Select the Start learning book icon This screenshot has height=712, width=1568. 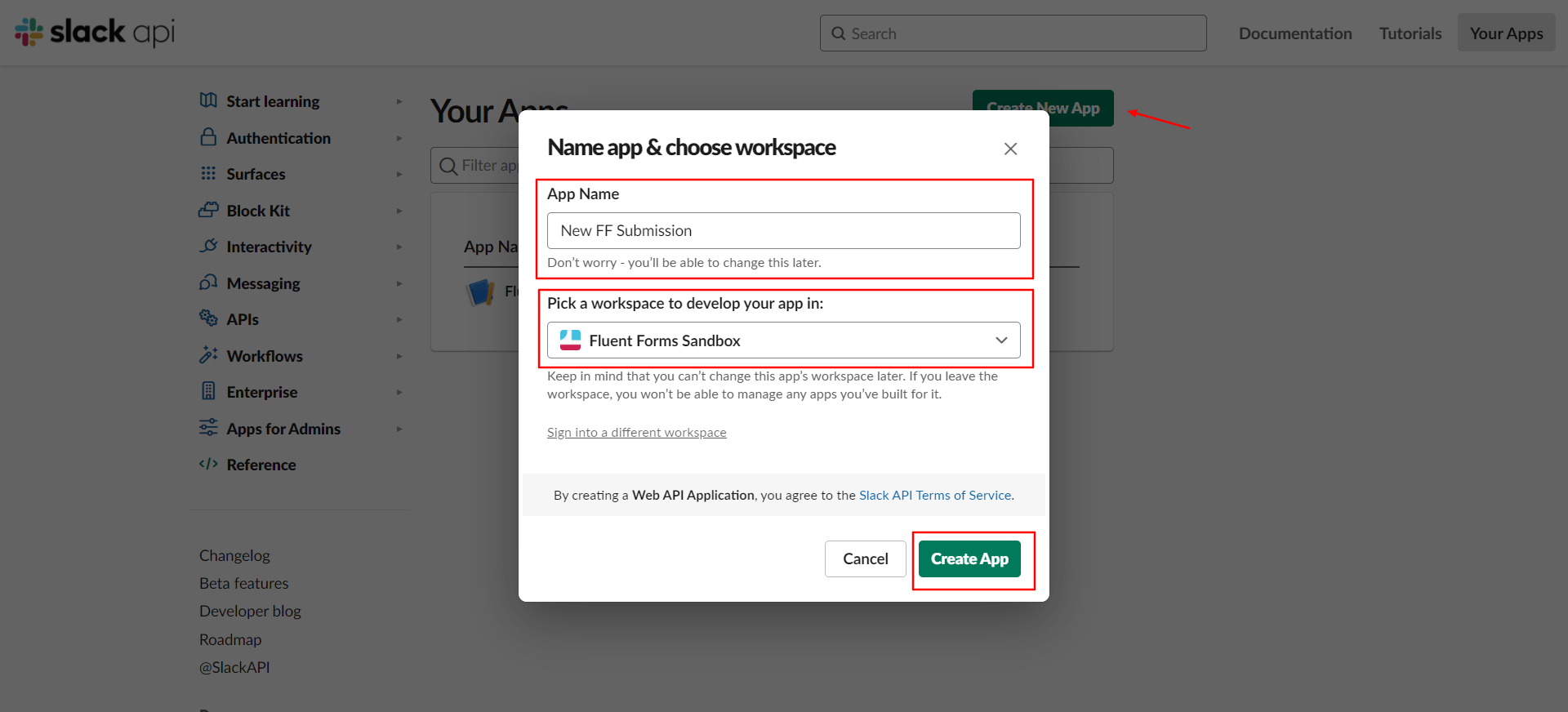coord(207,100)
